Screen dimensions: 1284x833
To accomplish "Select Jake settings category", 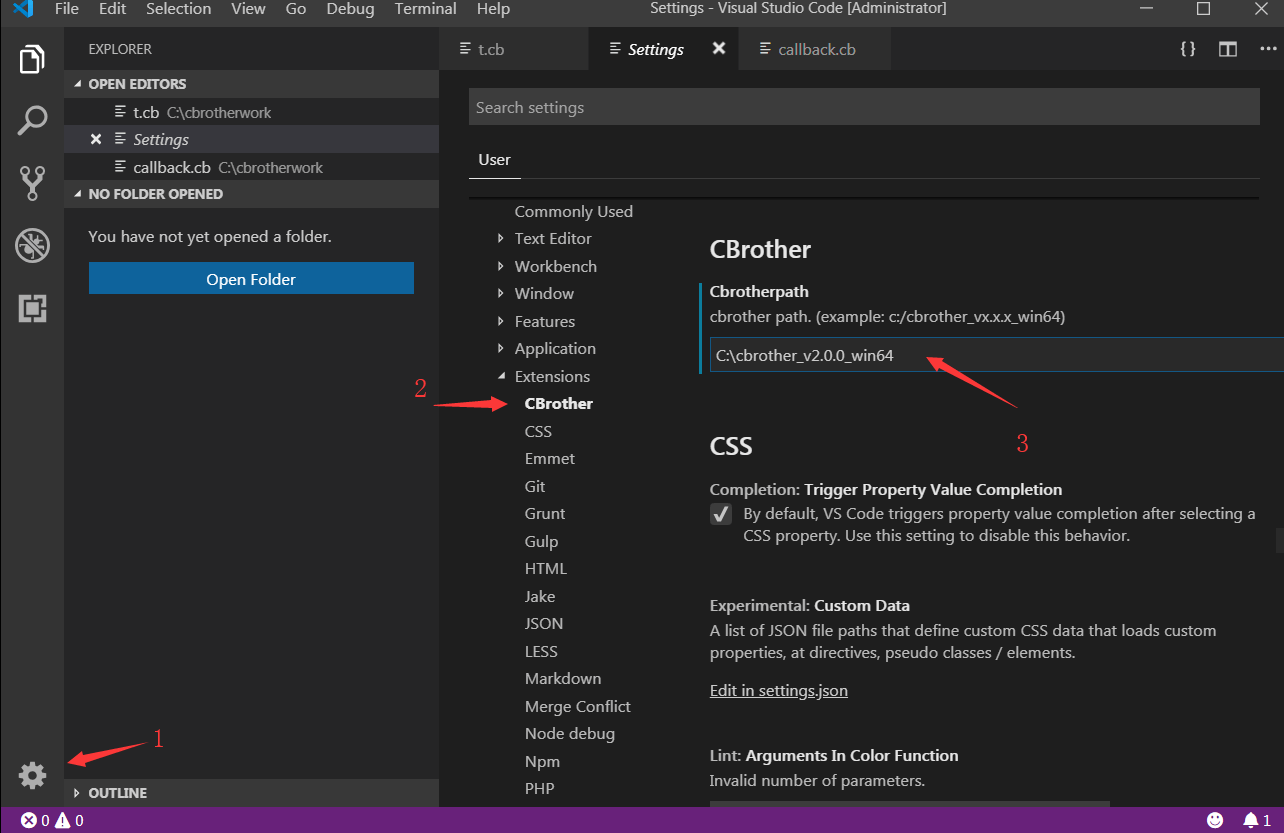I will pos(540,597).
